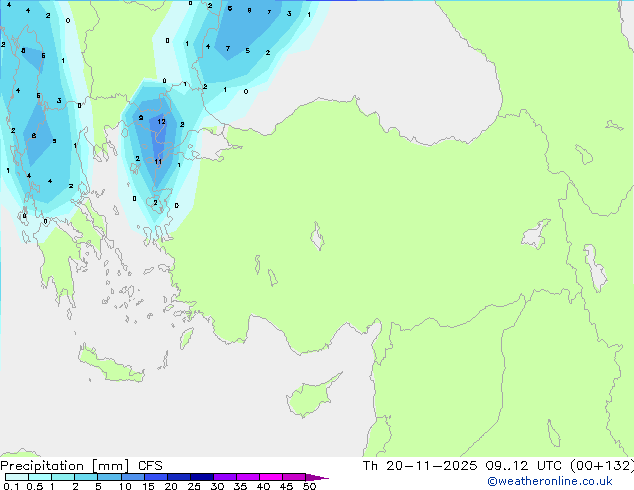
Task: Click the arrow tip at the legend's end above 50
Action: click(x=317, y=477)
